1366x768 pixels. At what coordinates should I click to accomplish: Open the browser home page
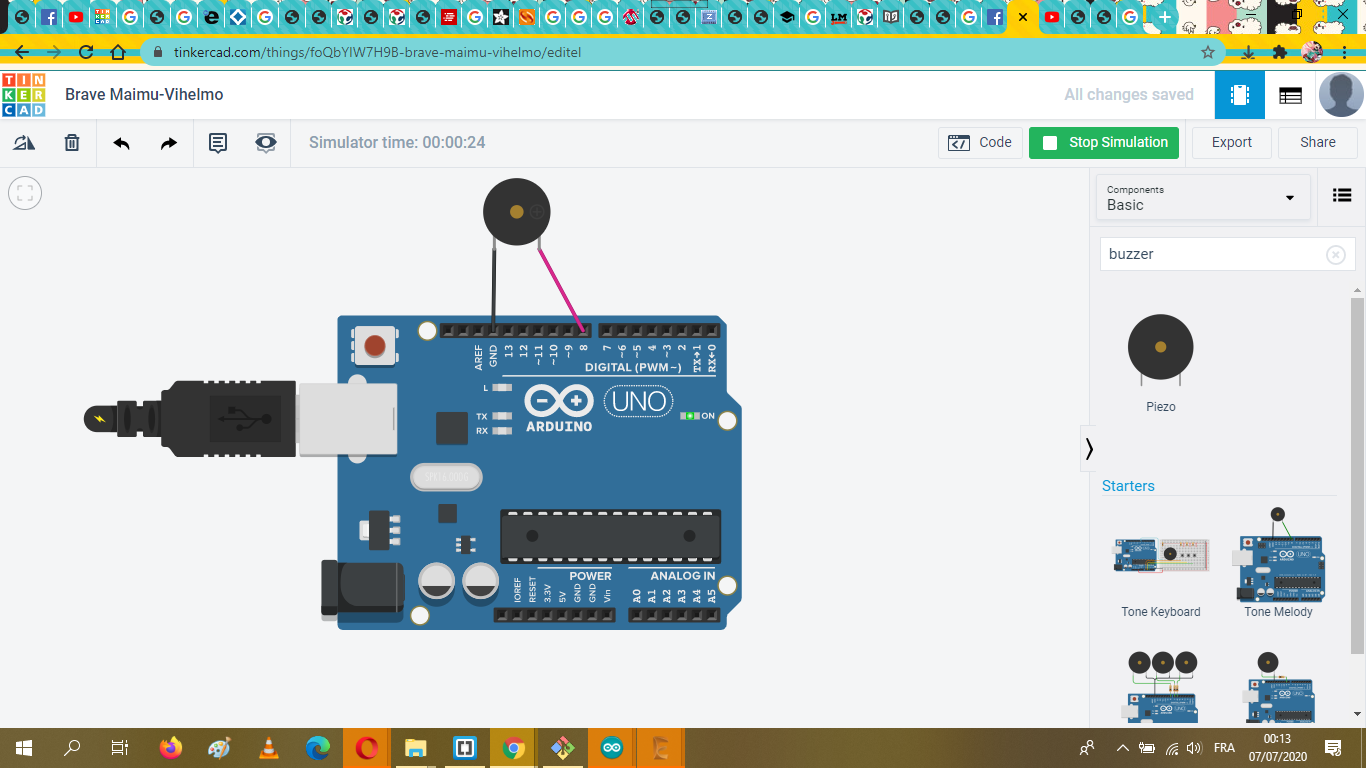point(118,52)
